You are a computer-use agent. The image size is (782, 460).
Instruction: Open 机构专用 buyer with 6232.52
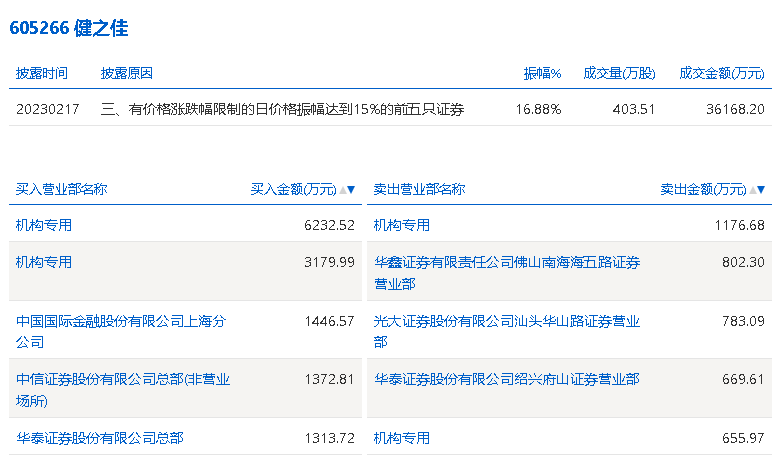[x=44, y=225]
